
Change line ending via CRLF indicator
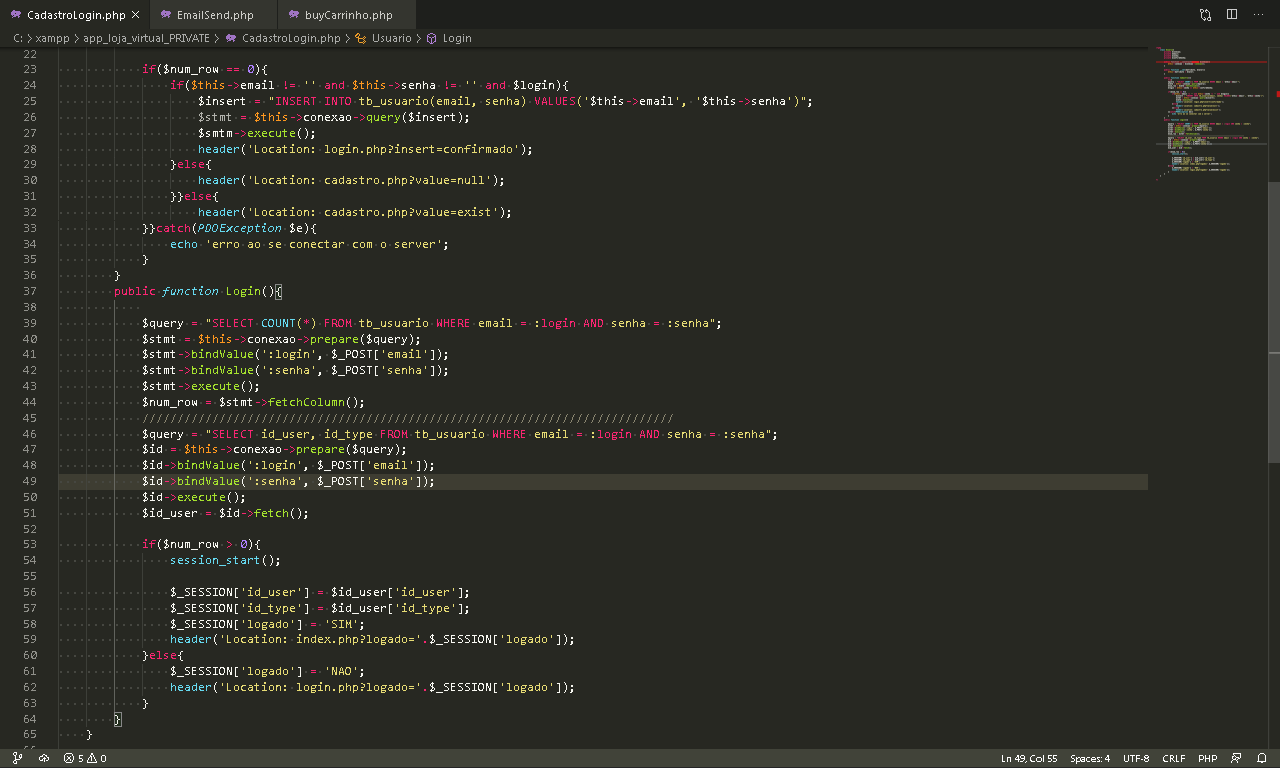1174,758
